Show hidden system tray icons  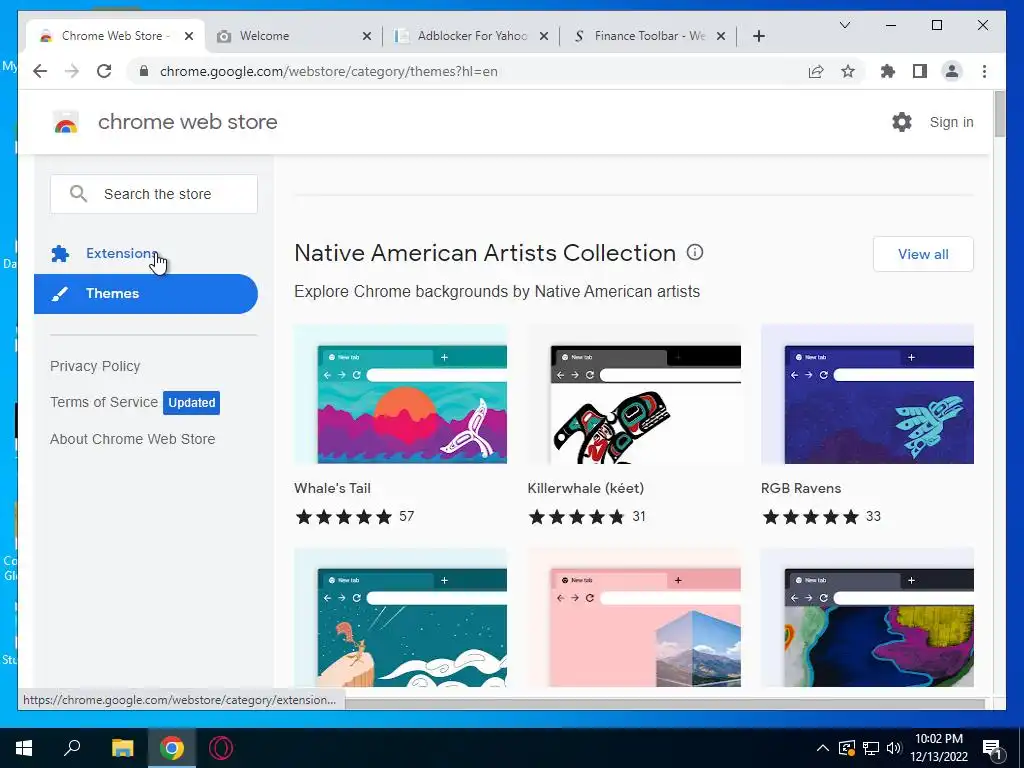pyautogui.click(x=823, y=748)
